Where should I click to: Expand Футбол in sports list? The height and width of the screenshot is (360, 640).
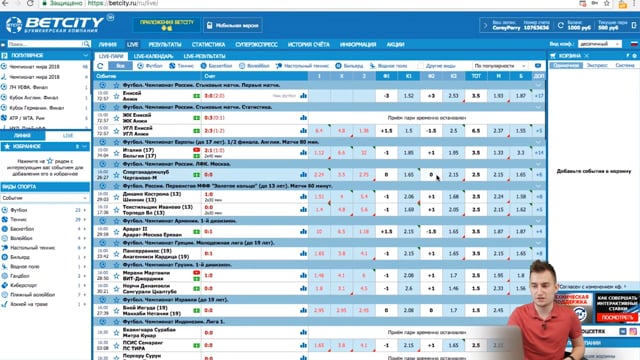(x=85, y=210)
